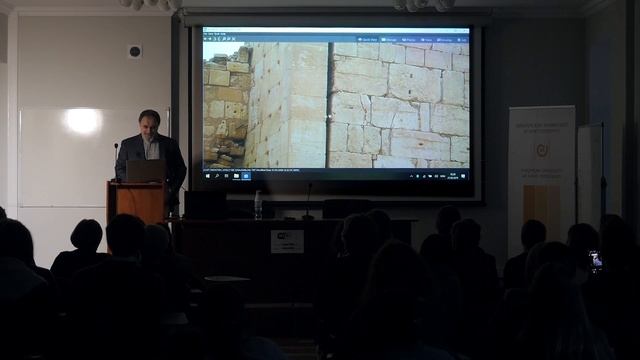Open the taskbar clock and date
The image size is (640, 360).
pos(452,176)
